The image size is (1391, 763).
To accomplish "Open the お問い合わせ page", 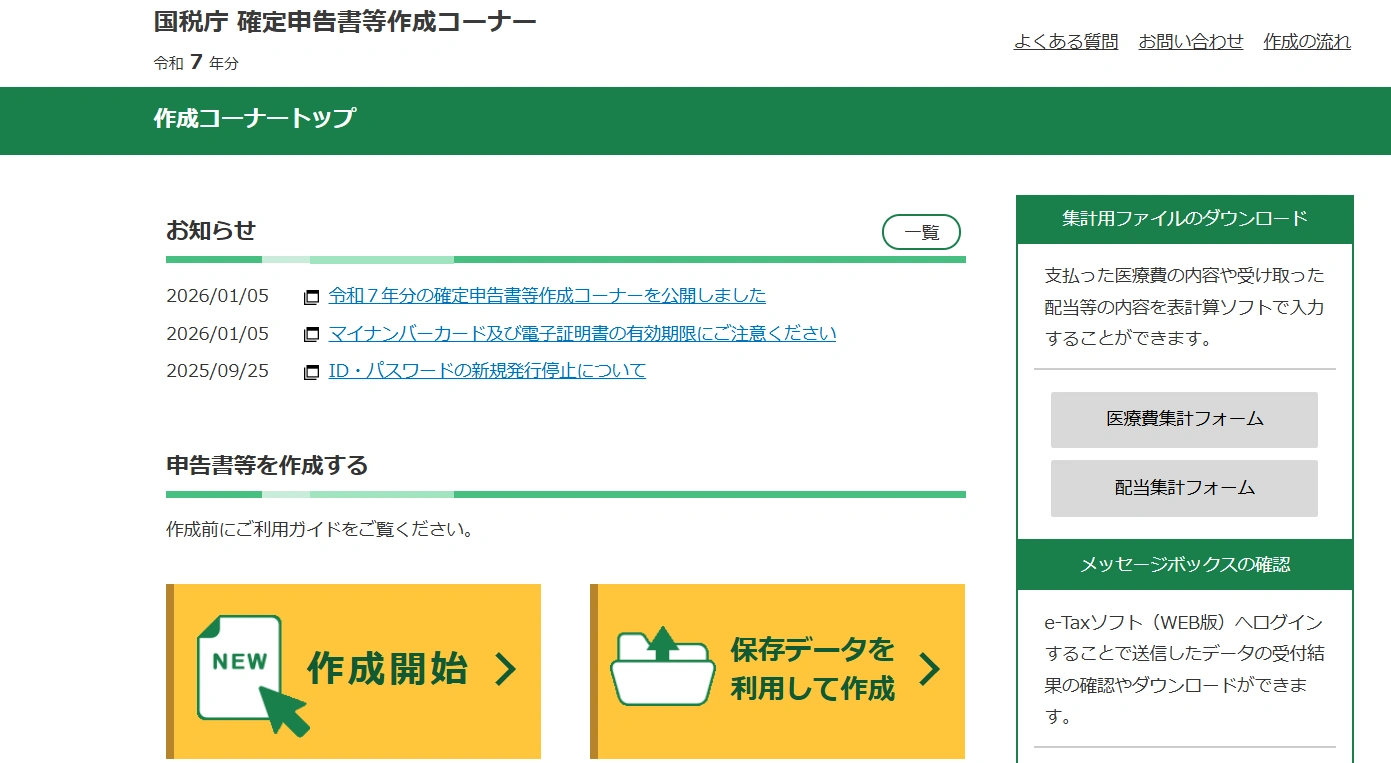I will coord(1193,41).
